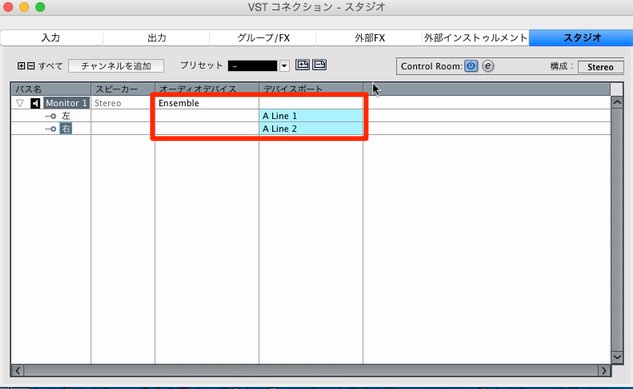Click Stereo in the スピーカー column
This screenshot has height=389, width=633.
coord(108,103)
